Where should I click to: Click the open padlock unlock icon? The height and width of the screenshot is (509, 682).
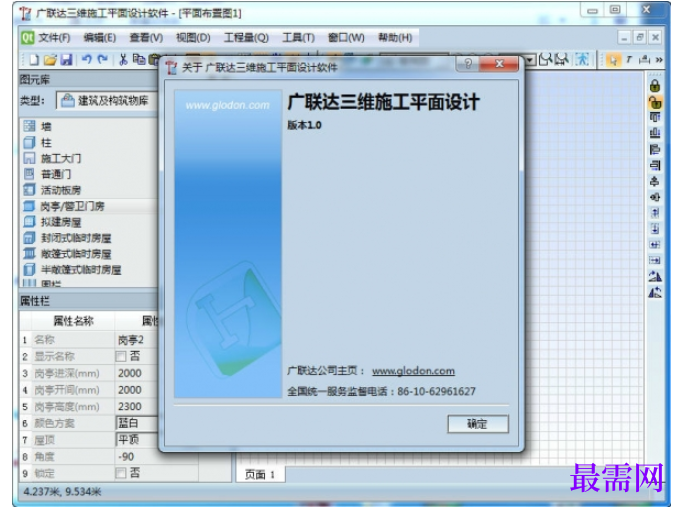coord(655,102)
